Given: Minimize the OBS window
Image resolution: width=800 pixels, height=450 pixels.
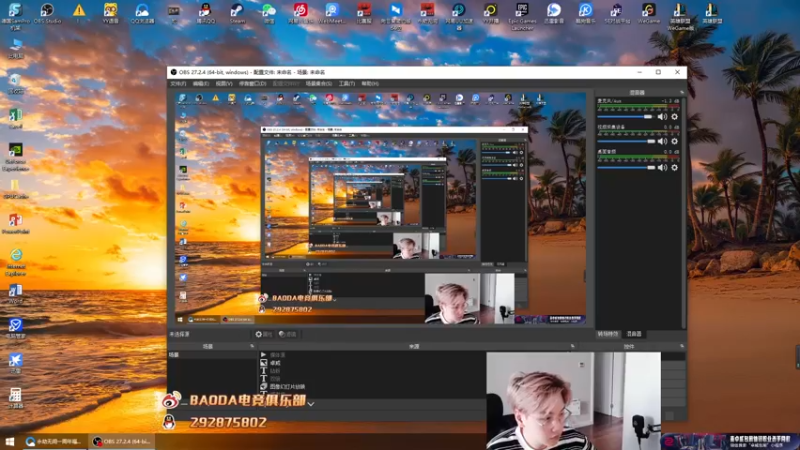Looking at the screenshot, I should pos(639,72).
